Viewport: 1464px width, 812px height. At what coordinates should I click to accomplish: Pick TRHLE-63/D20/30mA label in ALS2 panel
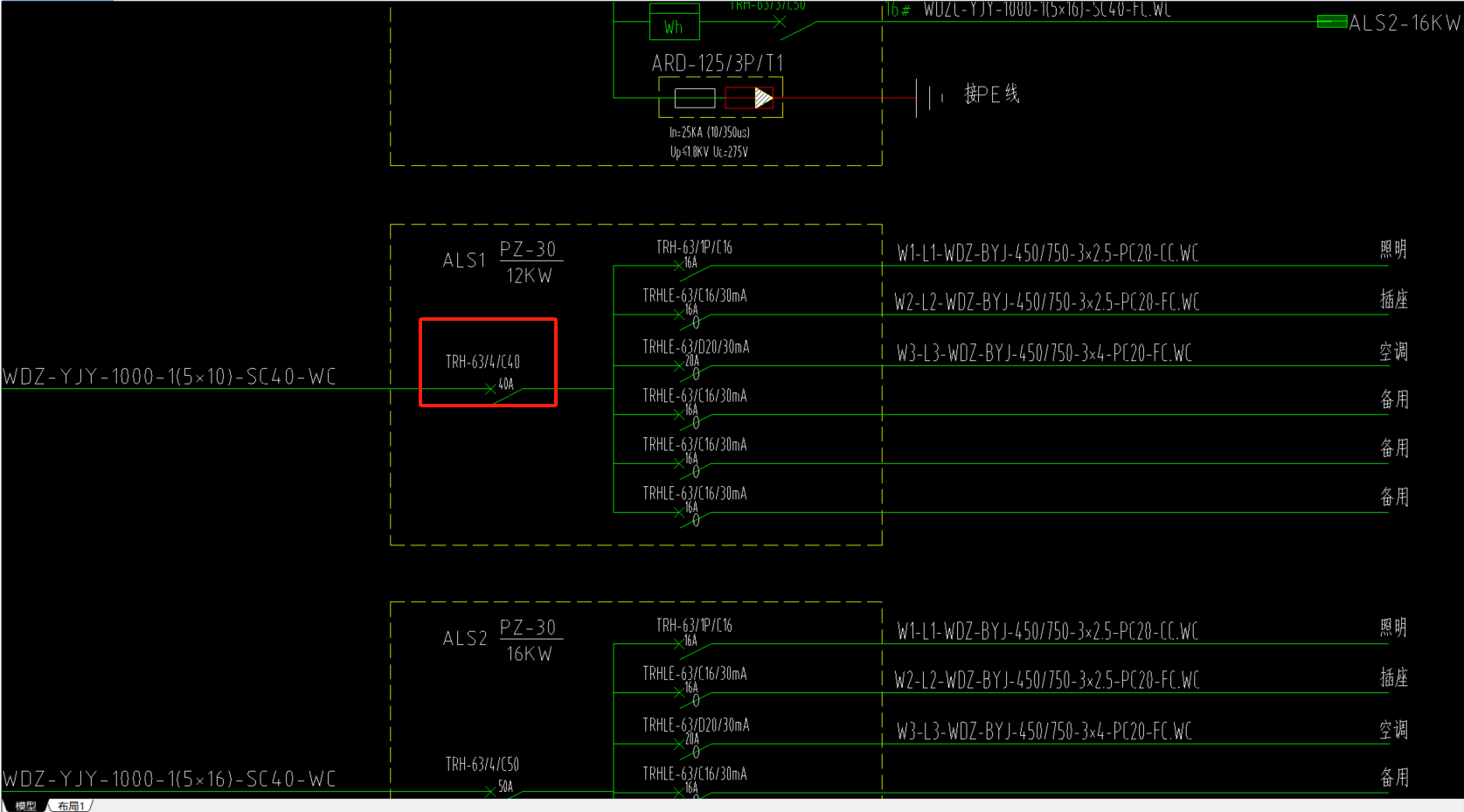[696, 725]
